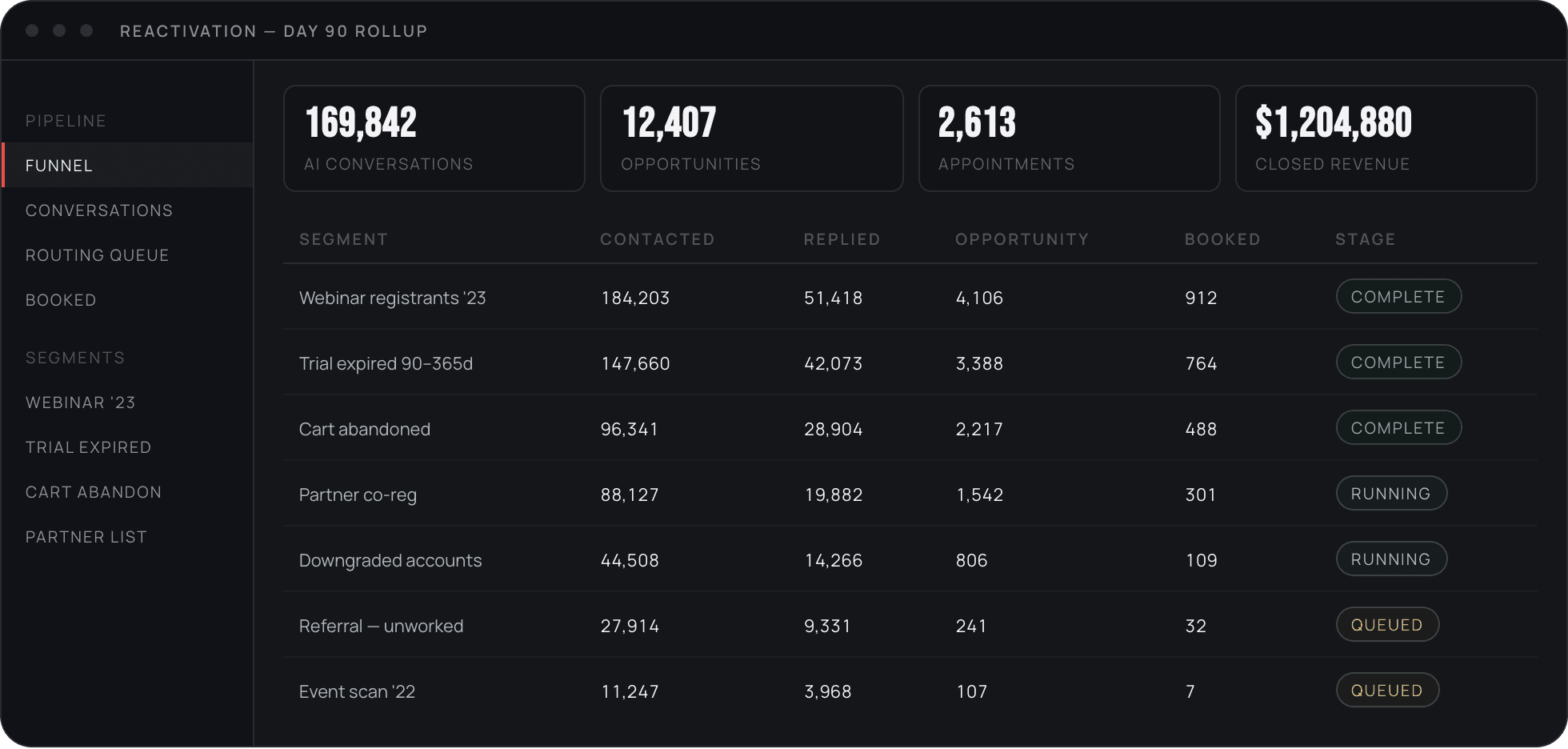
Task: Click Running badge for Partner co-reg
Action: tap(1391, 494)
